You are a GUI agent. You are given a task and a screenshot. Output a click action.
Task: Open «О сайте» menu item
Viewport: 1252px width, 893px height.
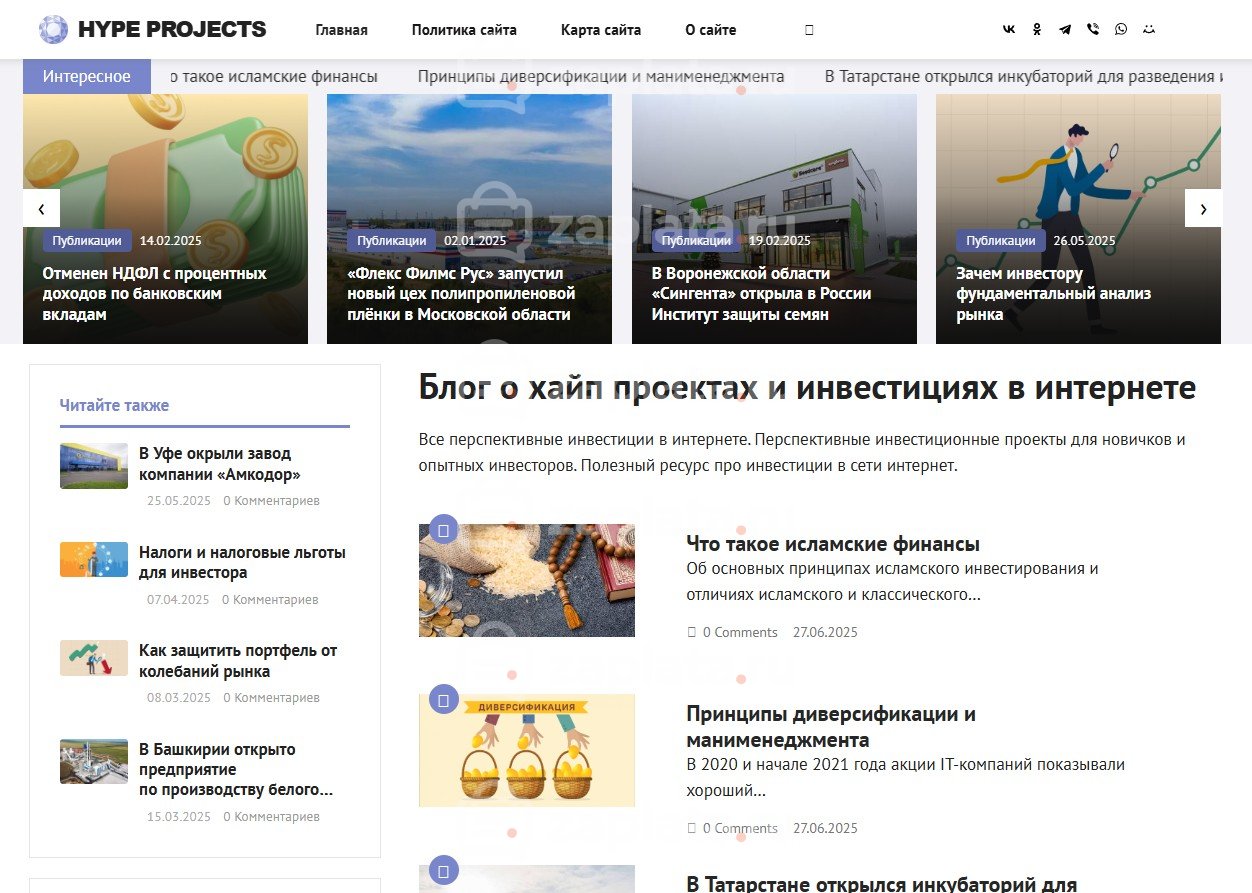pos(711,30)
